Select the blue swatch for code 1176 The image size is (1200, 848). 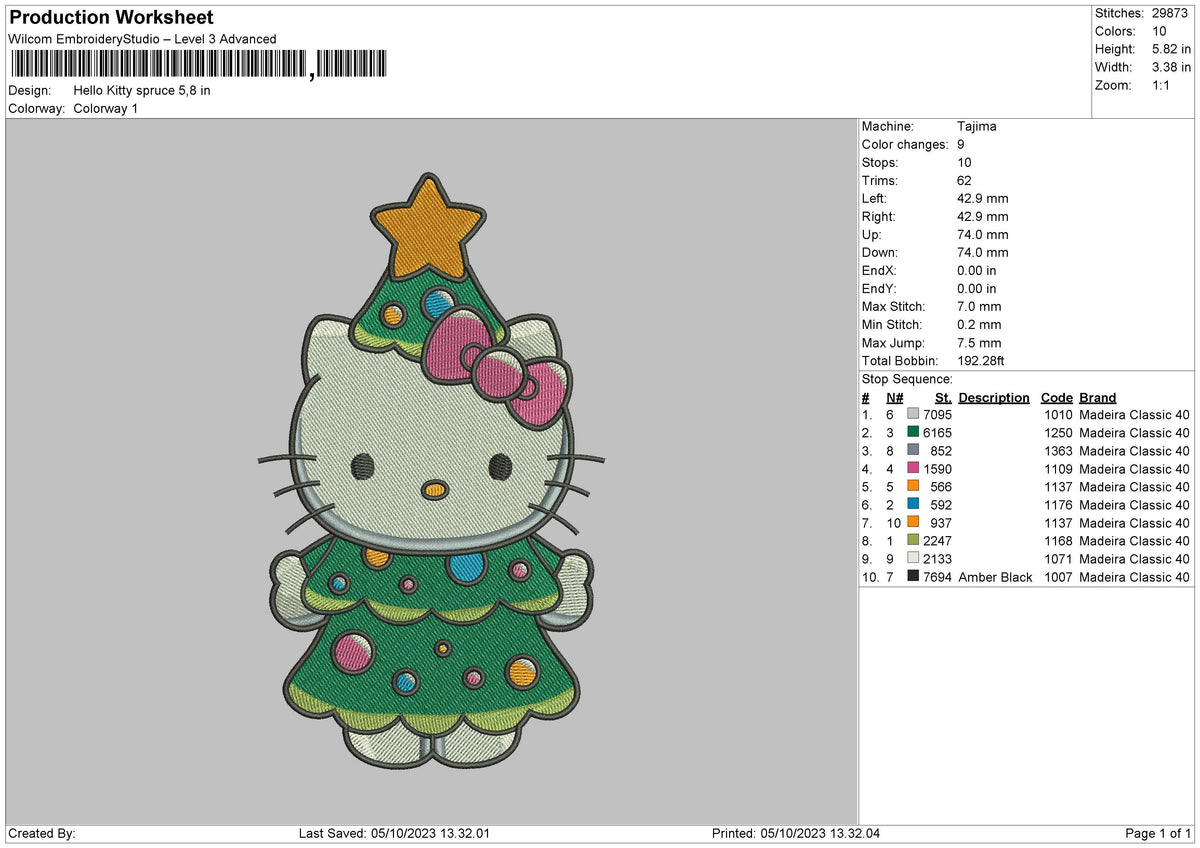[x=913, y=504]
